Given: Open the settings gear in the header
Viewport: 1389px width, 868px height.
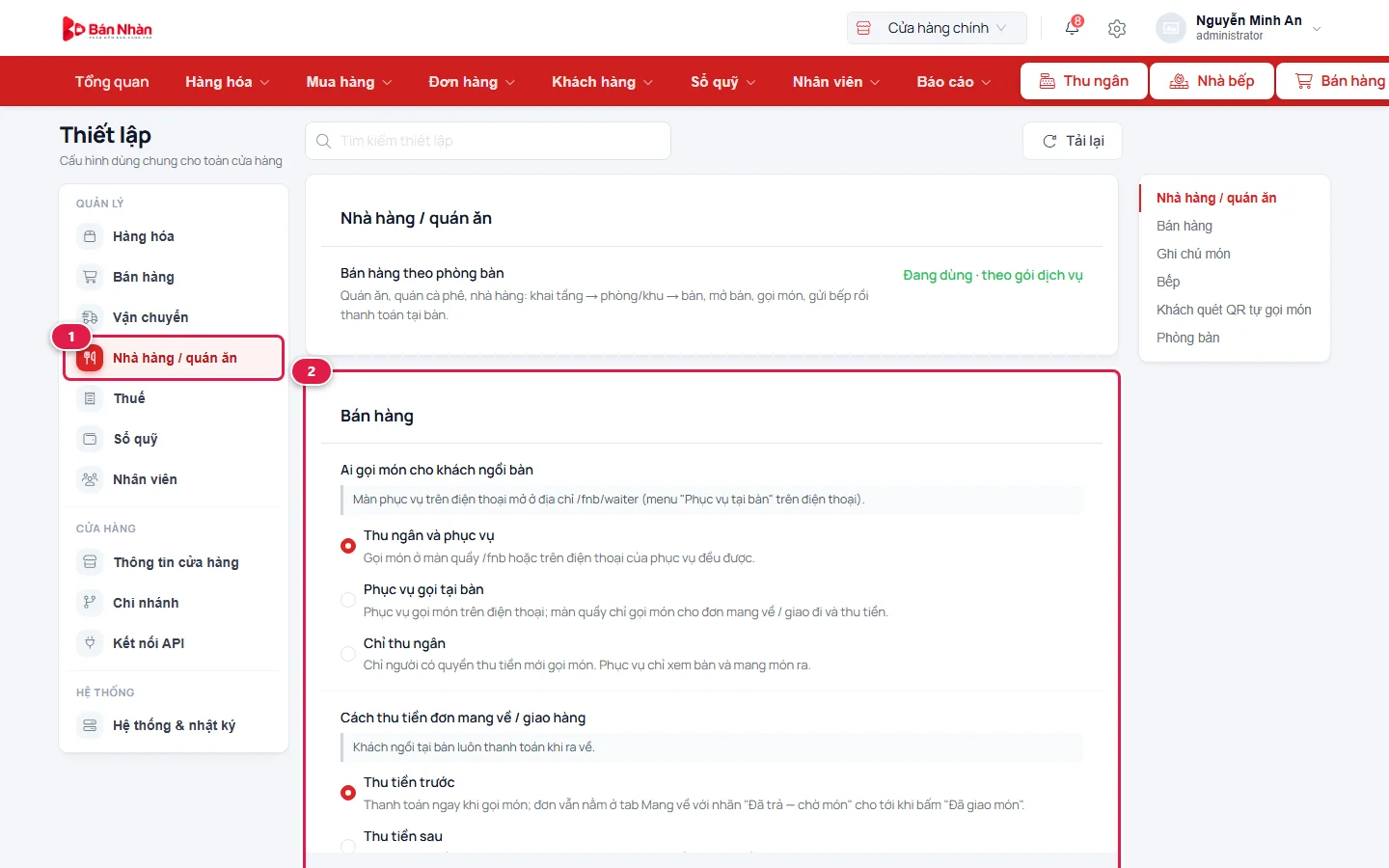Looking at the screenshot, I should point(1117,29).
